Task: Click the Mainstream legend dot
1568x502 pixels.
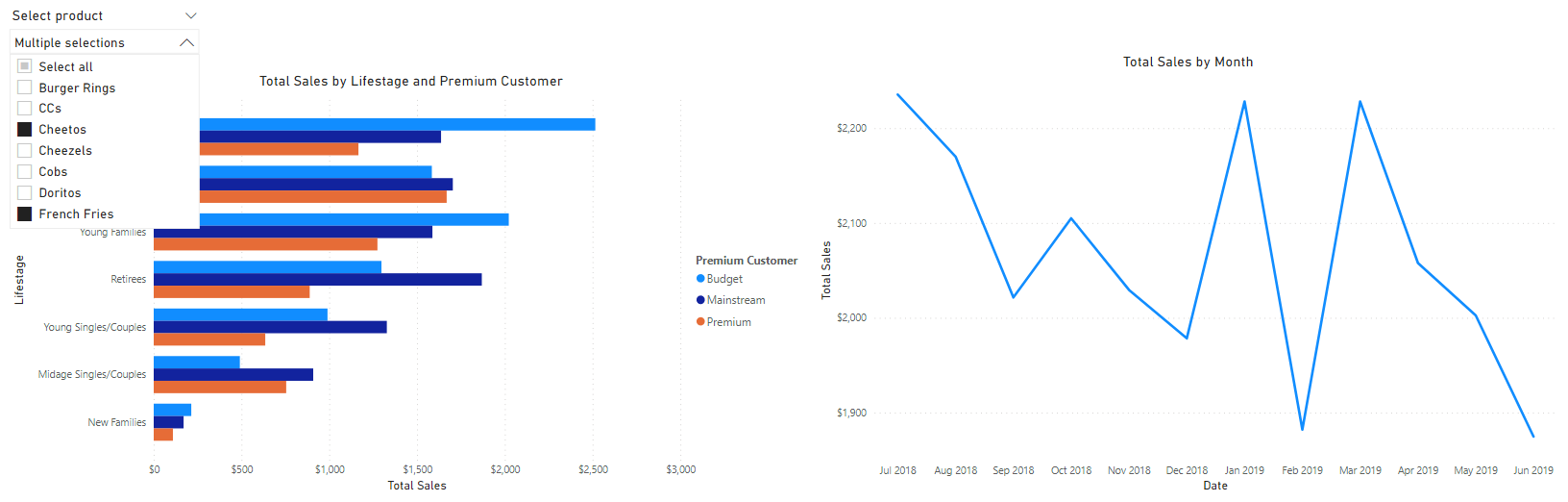Action: pyautogui.click(x=700, y=300)
